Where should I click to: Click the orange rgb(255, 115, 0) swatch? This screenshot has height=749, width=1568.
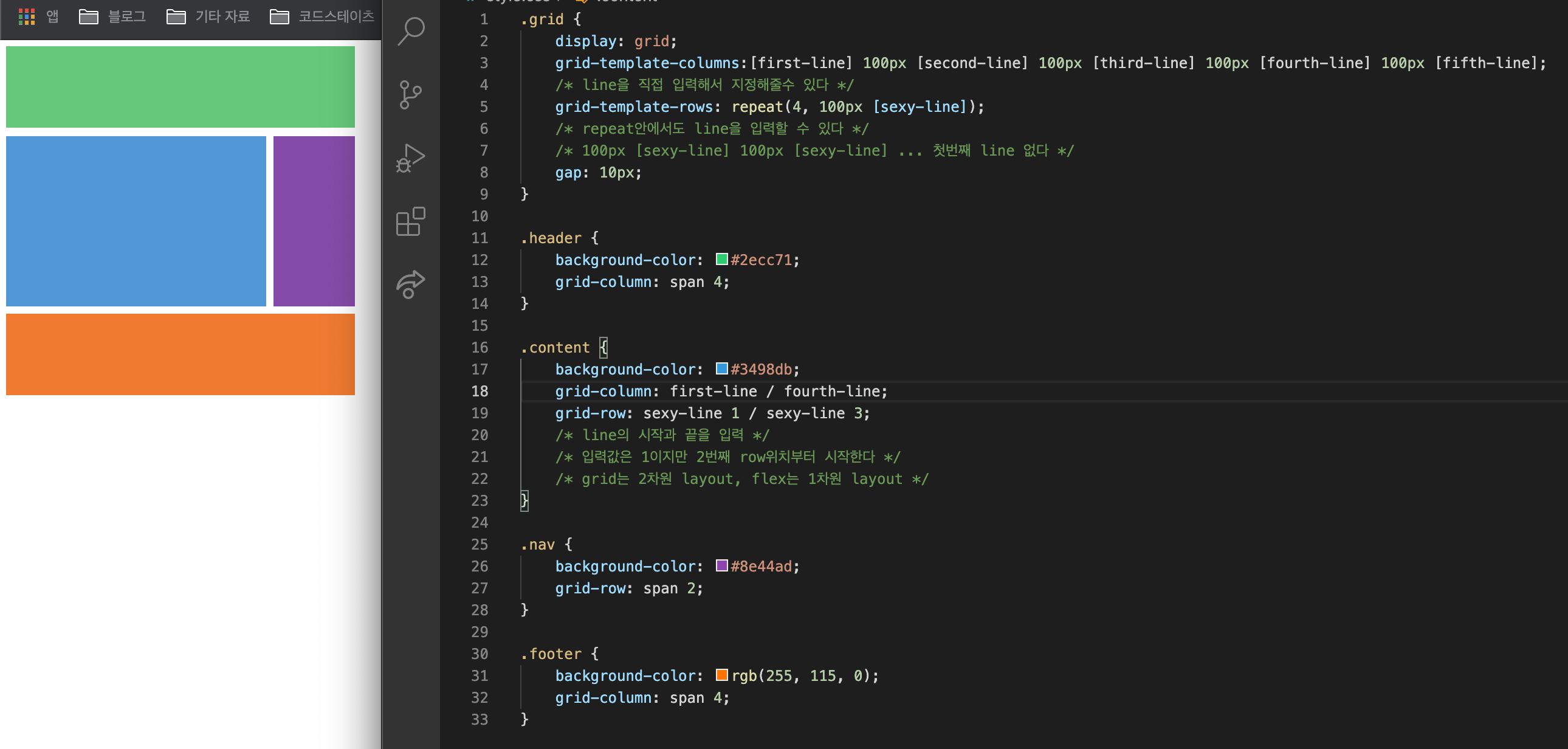point(721,675)
